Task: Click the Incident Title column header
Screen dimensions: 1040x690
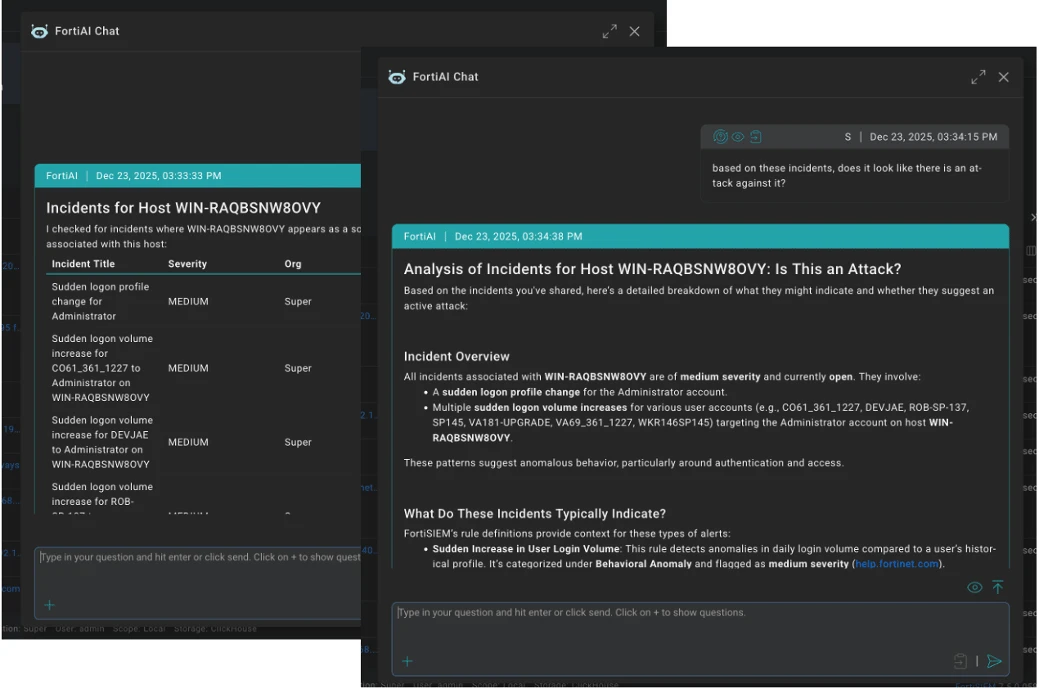Action: pos(84,263)
